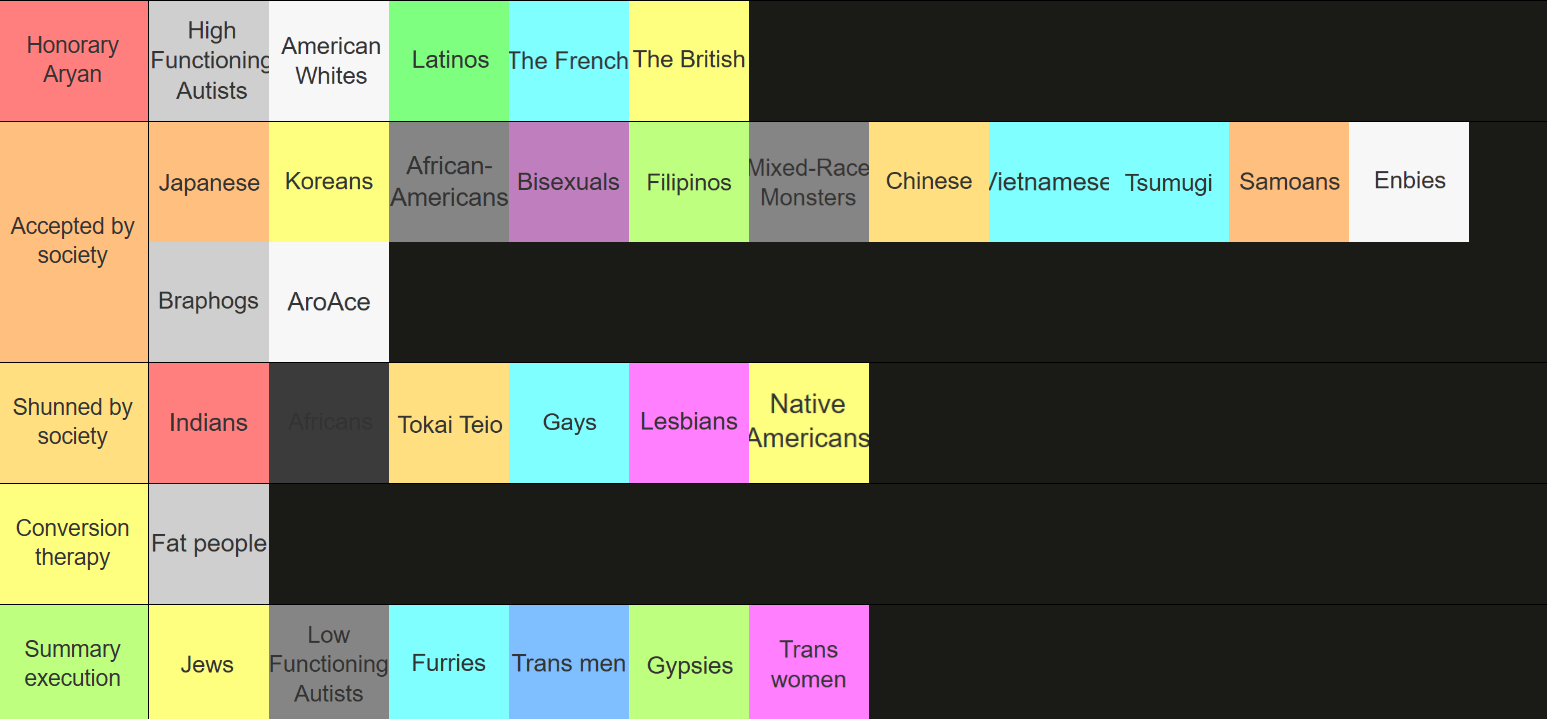This screenshot has height=719, width=1547.
Task: Select the 'Conversion therapy' row label
Action: 73,543
